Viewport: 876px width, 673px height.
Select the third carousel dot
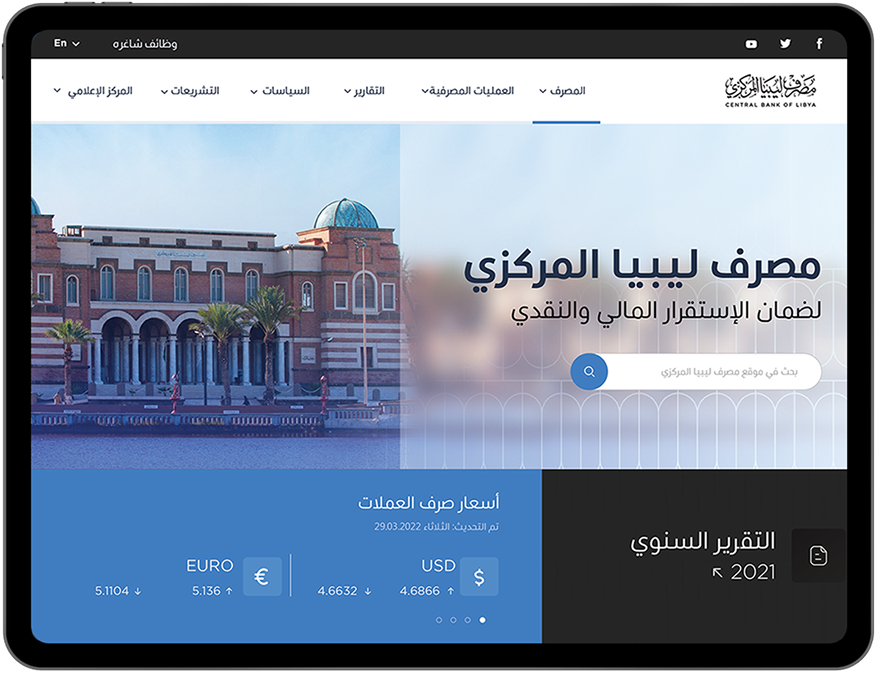(453, 620)
